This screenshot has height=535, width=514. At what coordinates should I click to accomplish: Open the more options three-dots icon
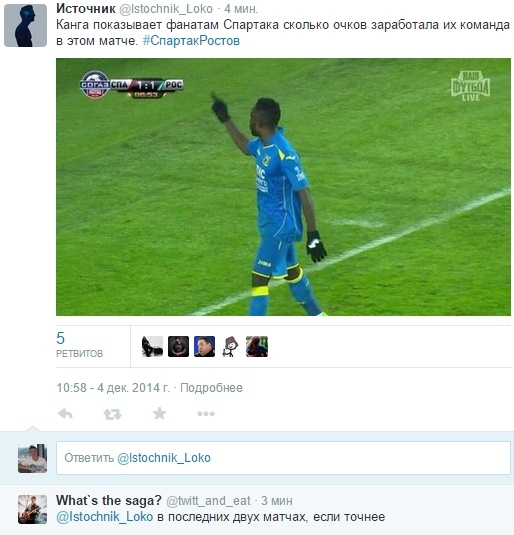(x=206, y=414)
